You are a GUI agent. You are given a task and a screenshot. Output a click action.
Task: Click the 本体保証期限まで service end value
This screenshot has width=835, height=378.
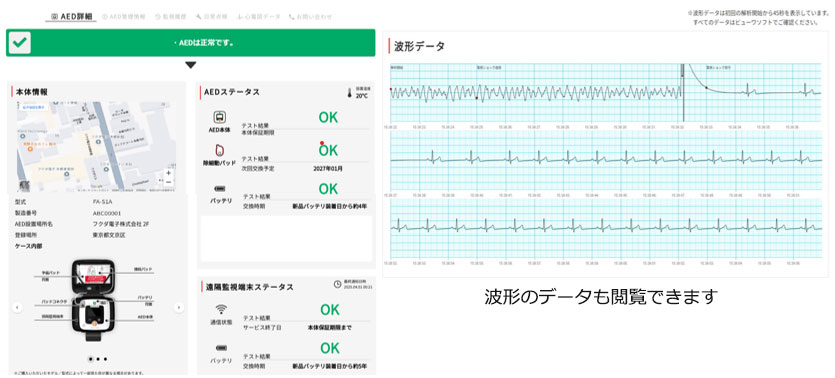point(330,327)
